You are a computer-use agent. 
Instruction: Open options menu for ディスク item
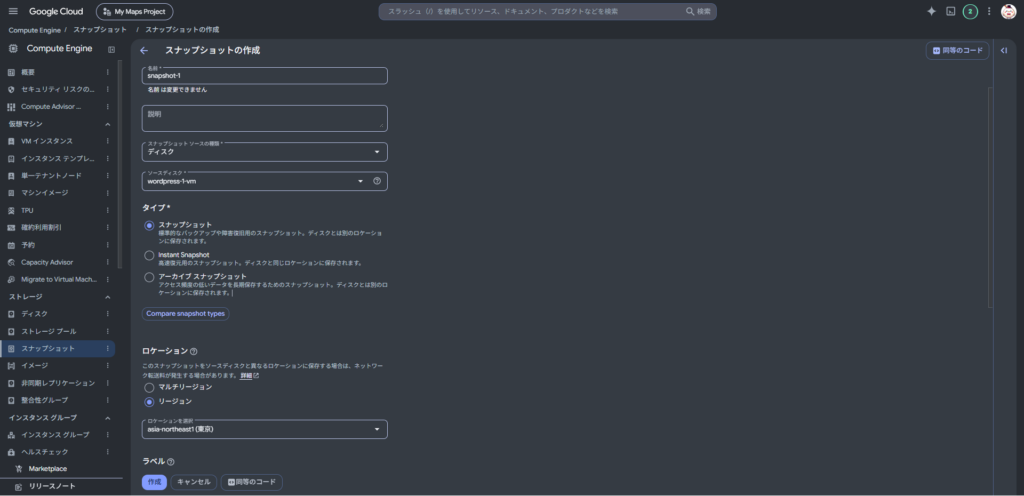tap(108, 314)
